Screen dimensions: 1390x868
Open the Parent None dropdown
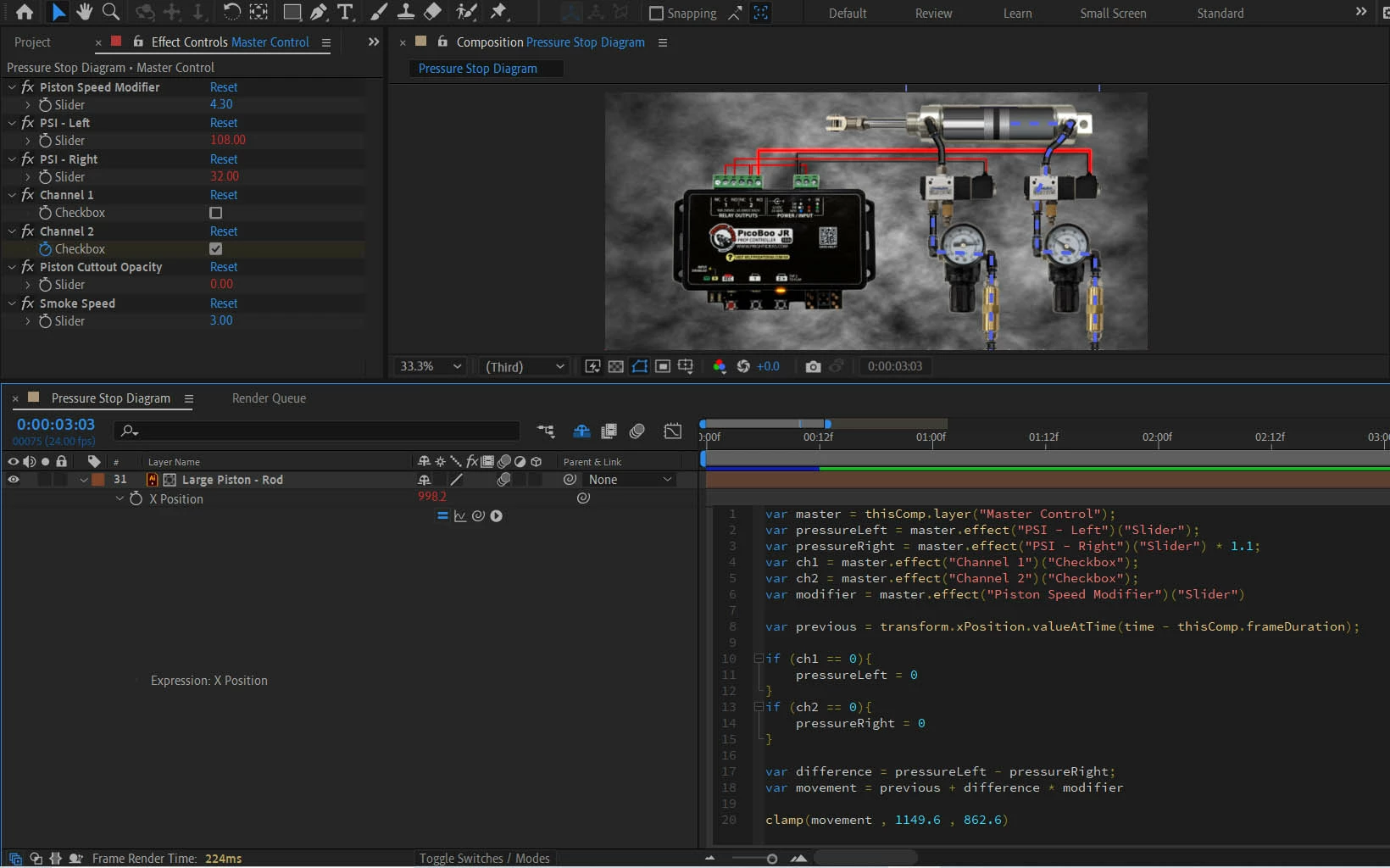[x=631, y=480]
